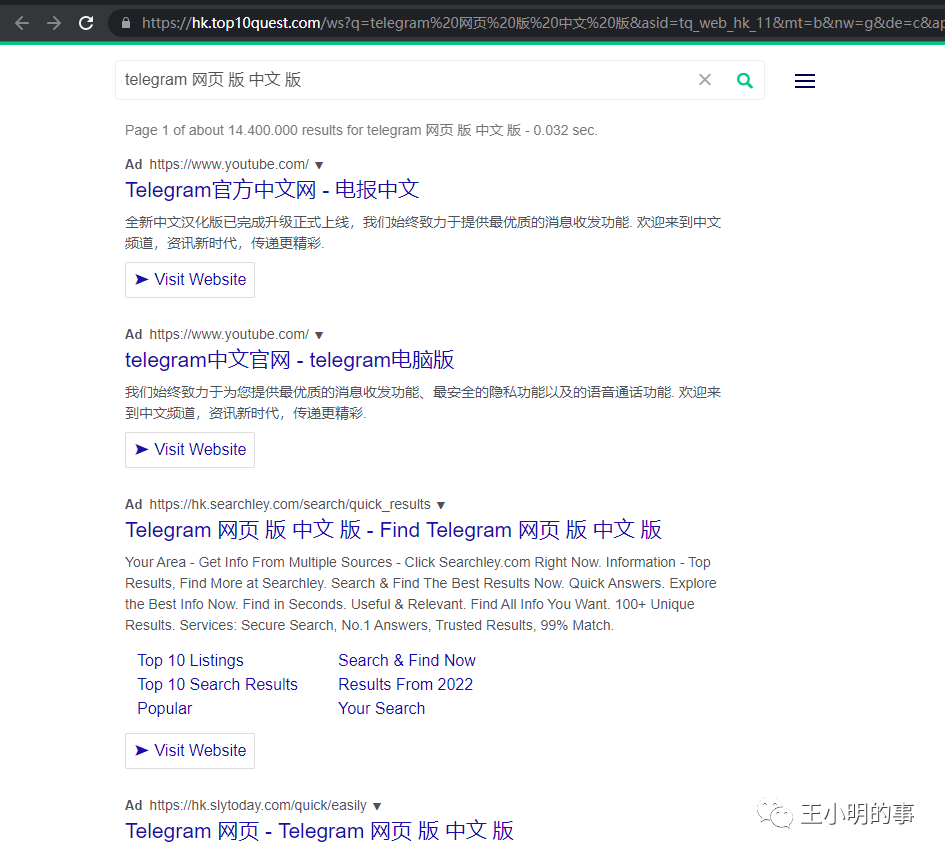The height and width of the screenshot is (855, 945).
Task: Open the Search & Find Now sitelink
Action: (x=407, y=660)
